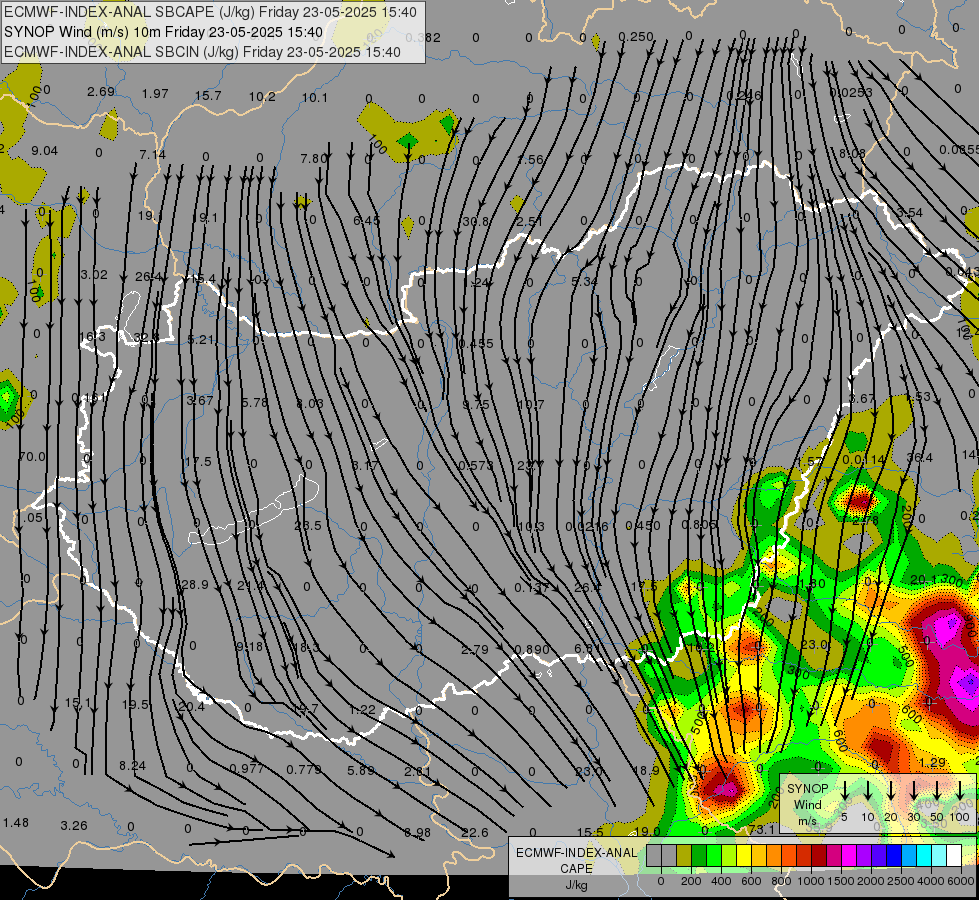Click the 36.4 value on the map

920,458
